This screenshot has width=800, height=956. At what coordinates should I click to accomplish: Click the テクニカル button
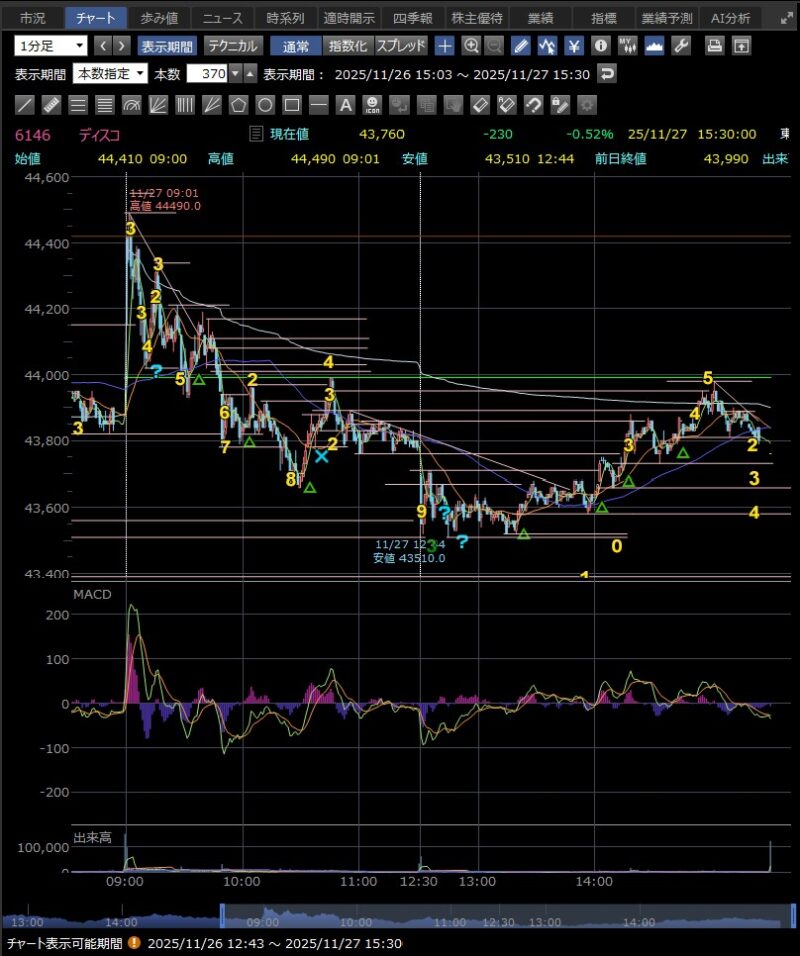234,46
